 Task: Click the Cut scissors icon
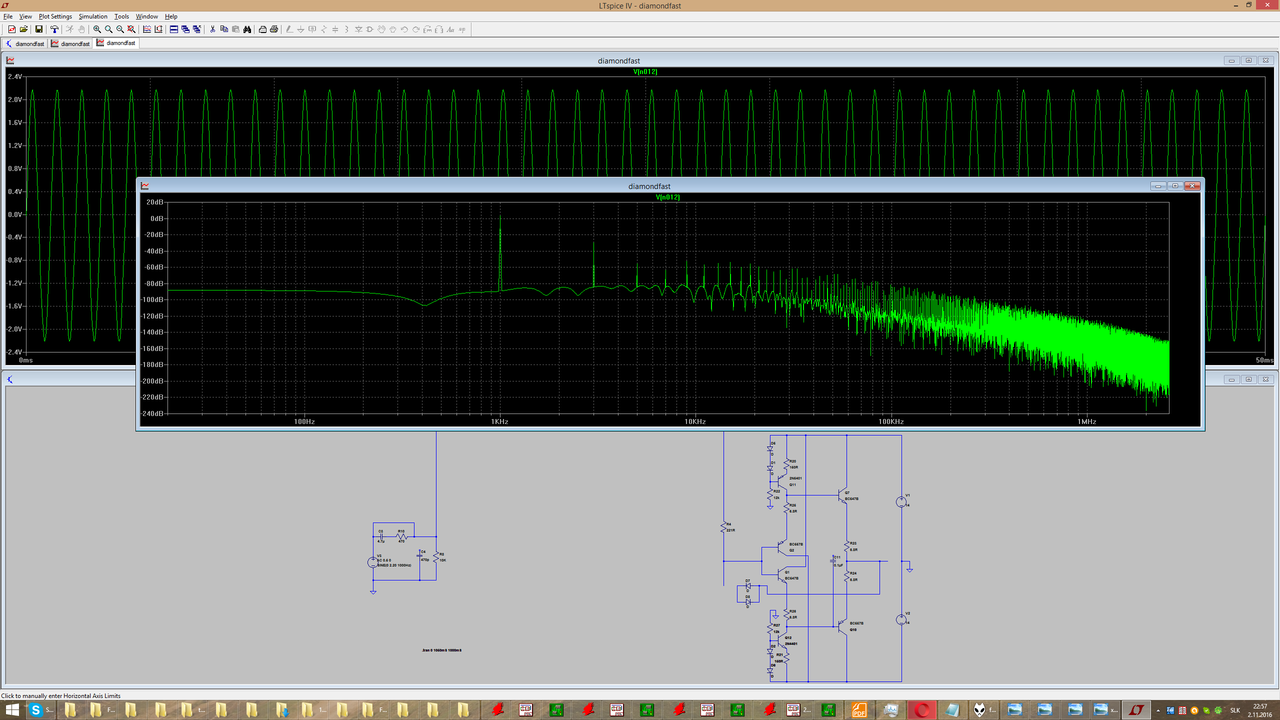point(212,29)
